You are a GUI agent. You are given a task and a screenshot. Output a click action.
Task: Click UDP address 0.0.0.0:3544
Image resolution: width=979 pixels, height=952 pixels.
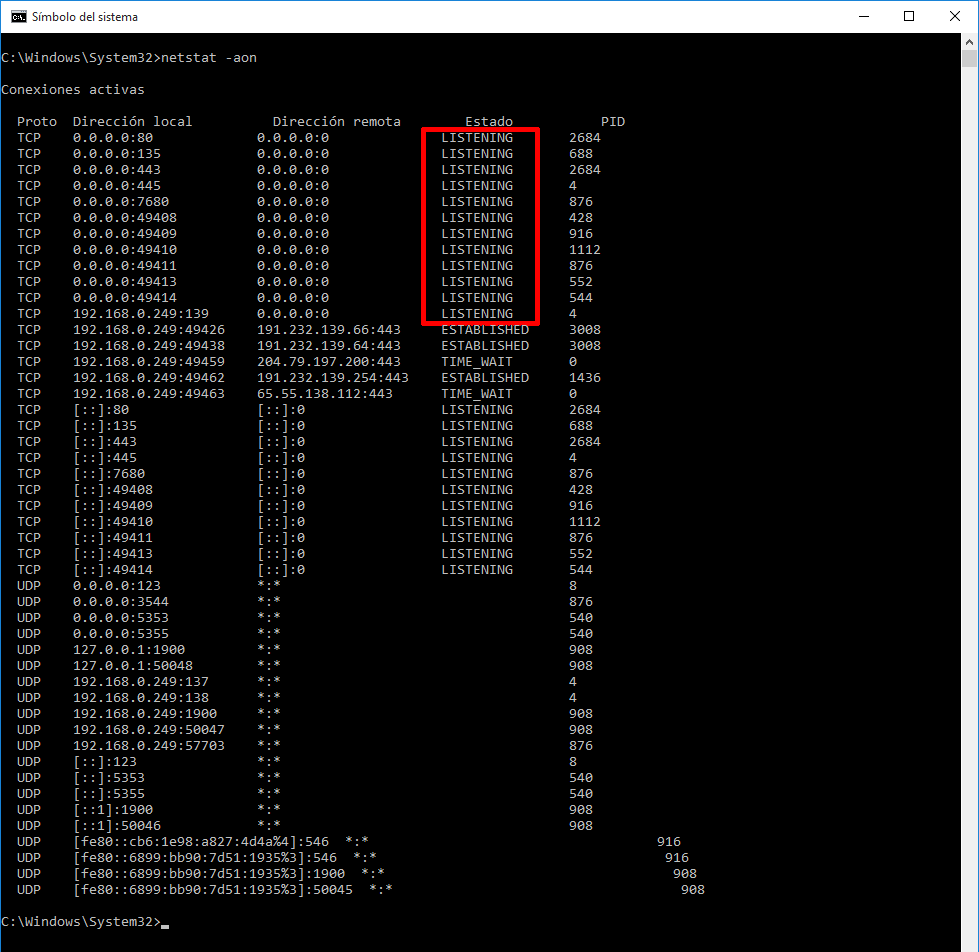click(x=121, y=602)
